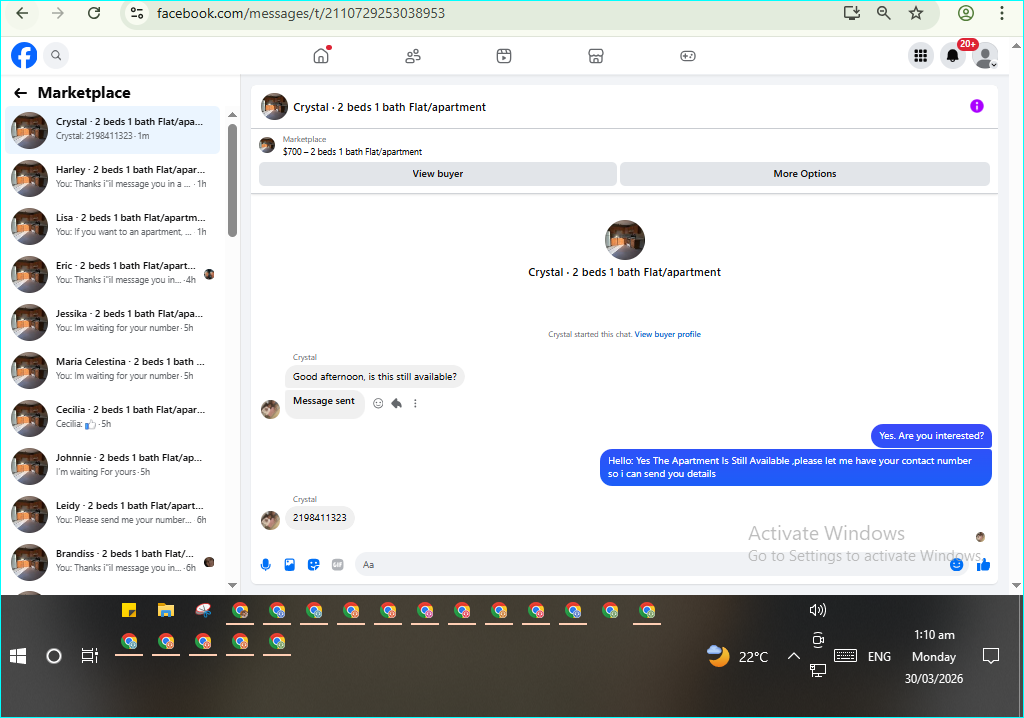Click 'Good afternoon, is this still available?' message
This screenshot has width=1024, height=718.
tap(375, 377)
